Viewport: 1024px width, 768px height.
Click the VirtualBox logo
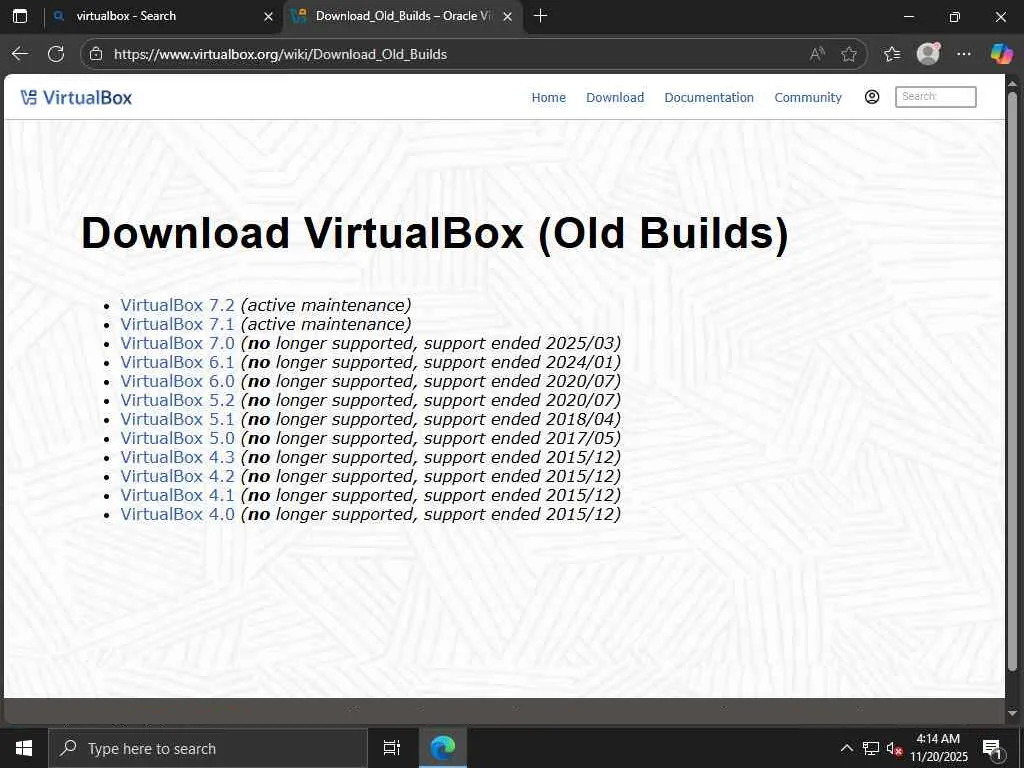(x=76, y=97)
